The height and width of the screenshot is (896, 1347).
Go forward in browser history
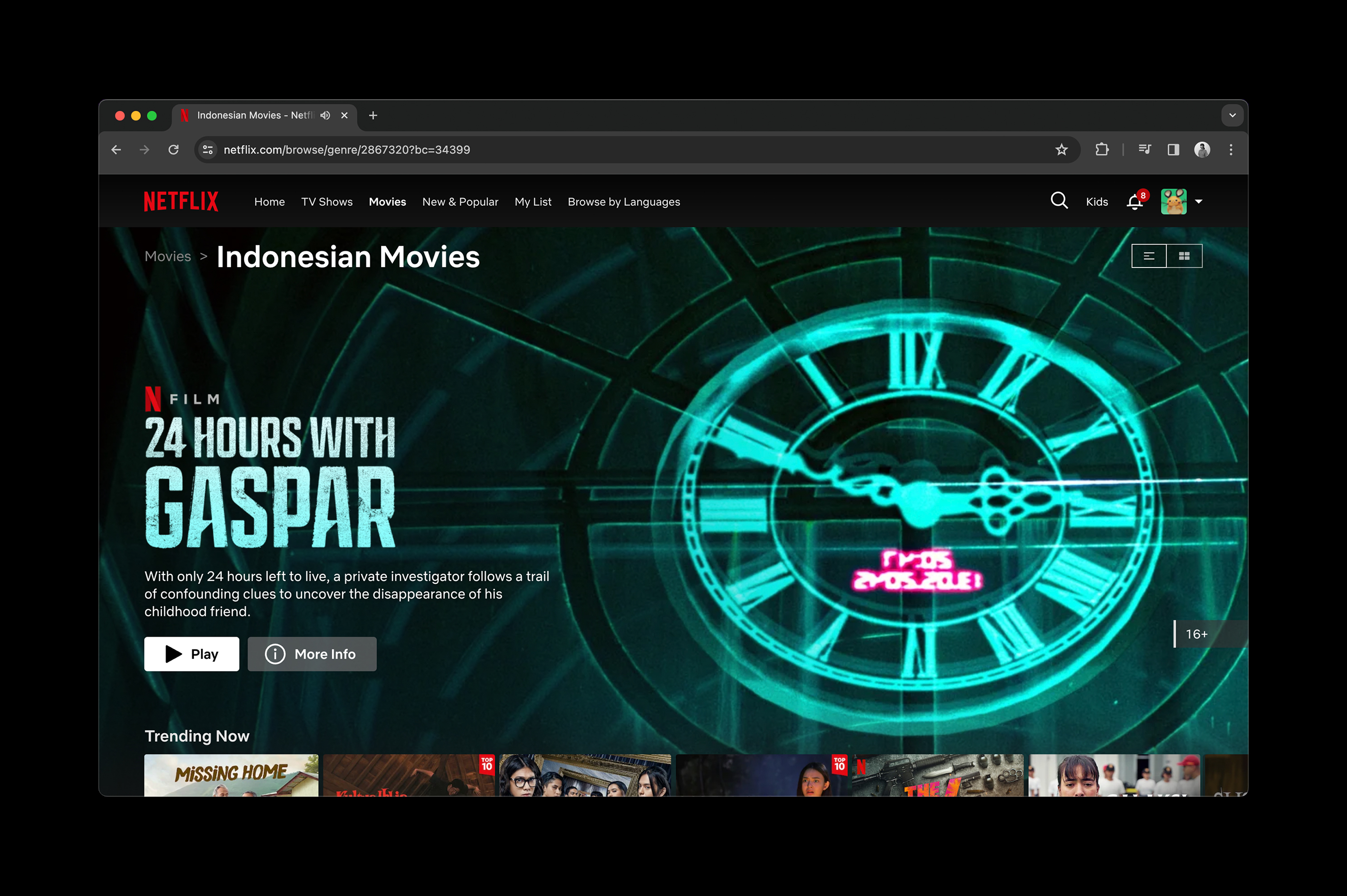pyautogui.click(x=144, y=150)
